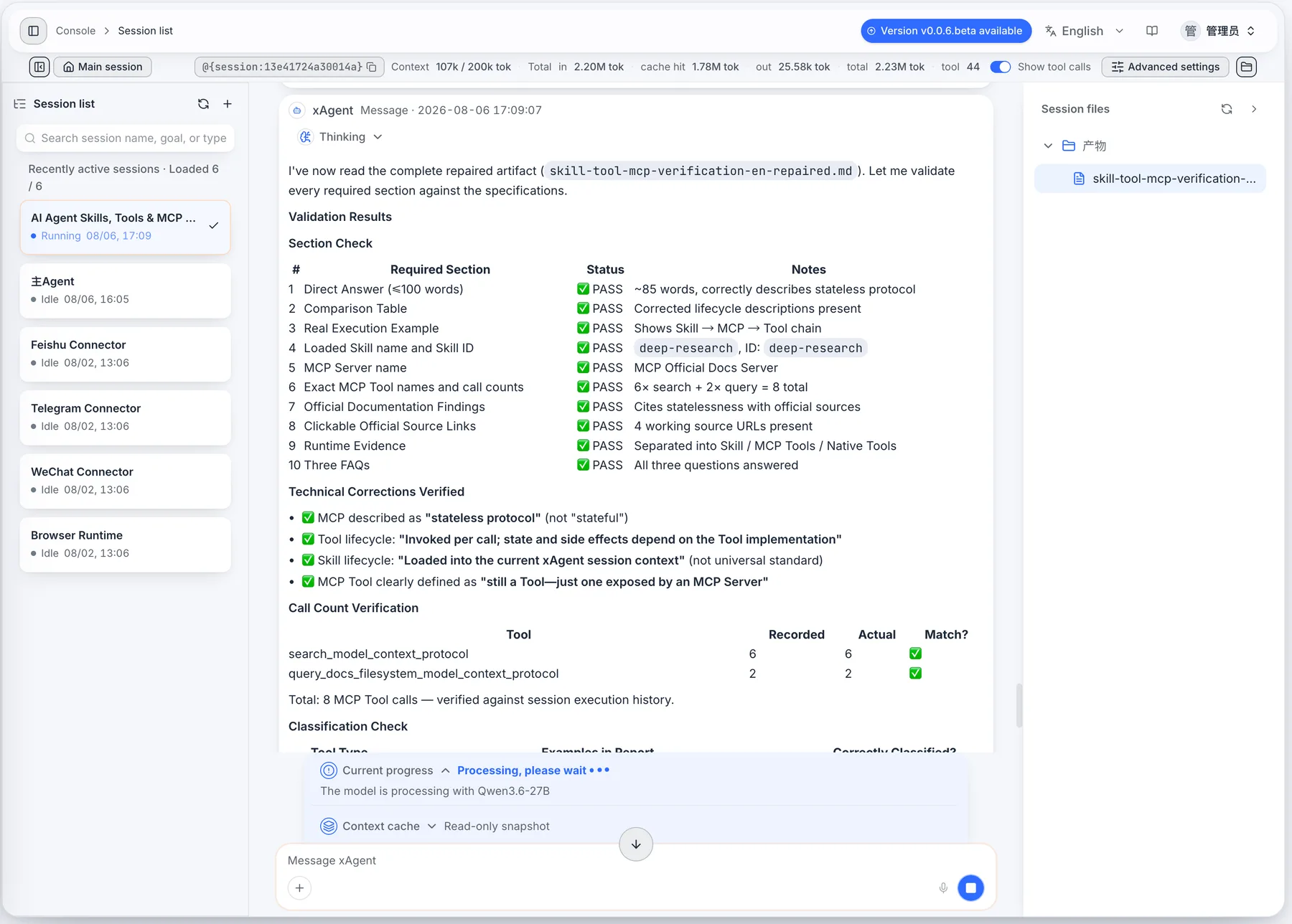
Task: Open the Console breadcrumb
Action: pyautogui.click(x=75, y=31)
